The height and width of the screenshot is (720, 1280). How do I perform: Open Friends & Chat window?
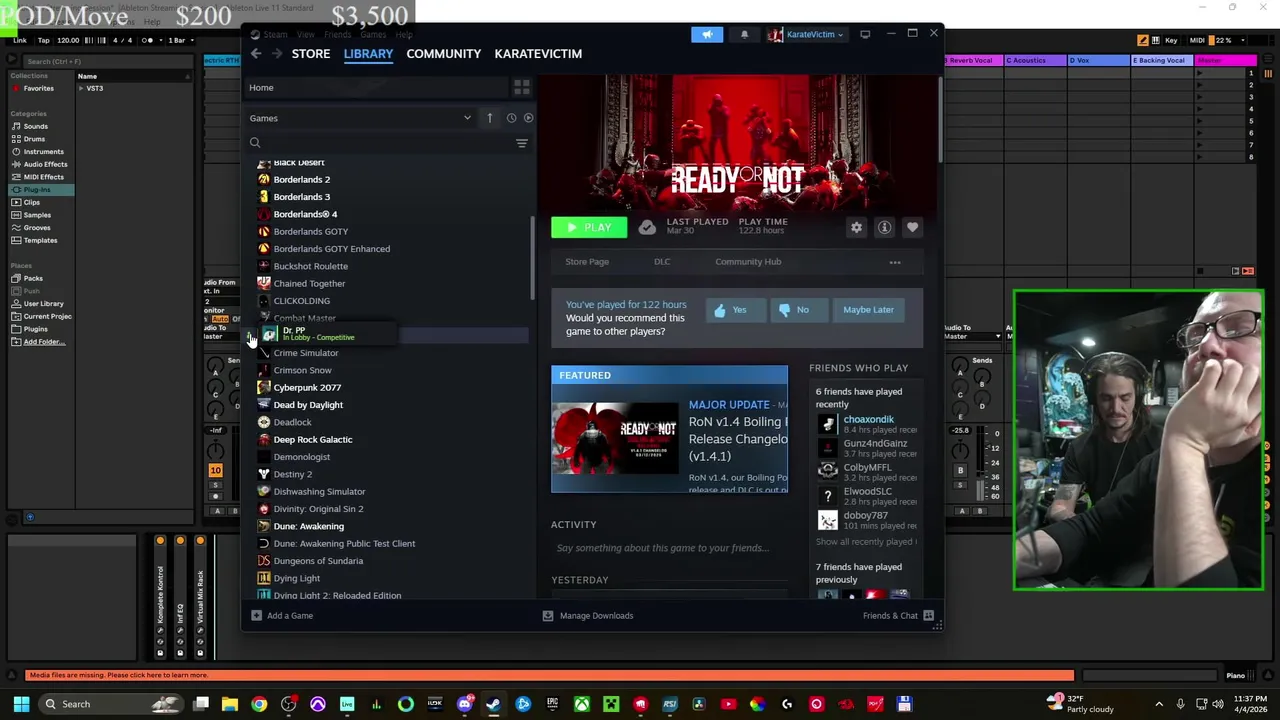(897, 615)
